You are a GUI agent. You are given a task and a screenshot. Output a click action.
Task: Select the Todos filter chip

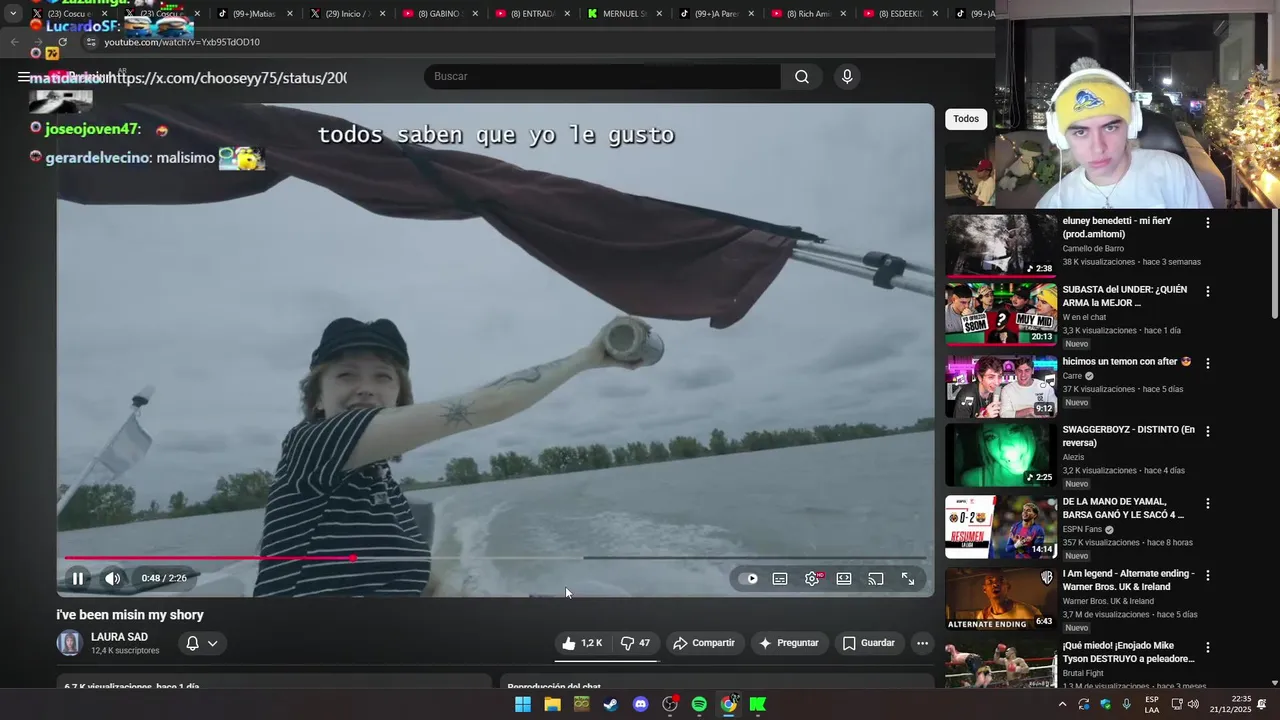(966, 119)
